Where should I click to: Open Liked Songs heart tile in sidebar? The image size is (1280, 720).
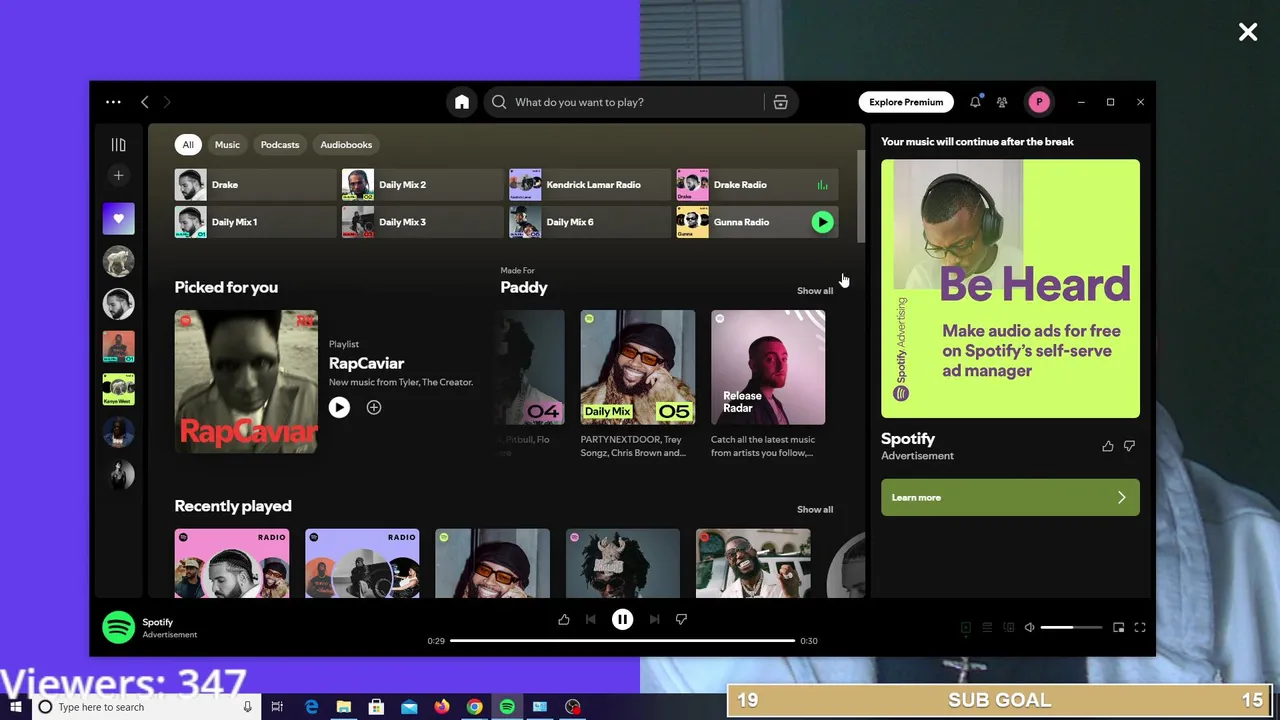(x=118, y=219)
